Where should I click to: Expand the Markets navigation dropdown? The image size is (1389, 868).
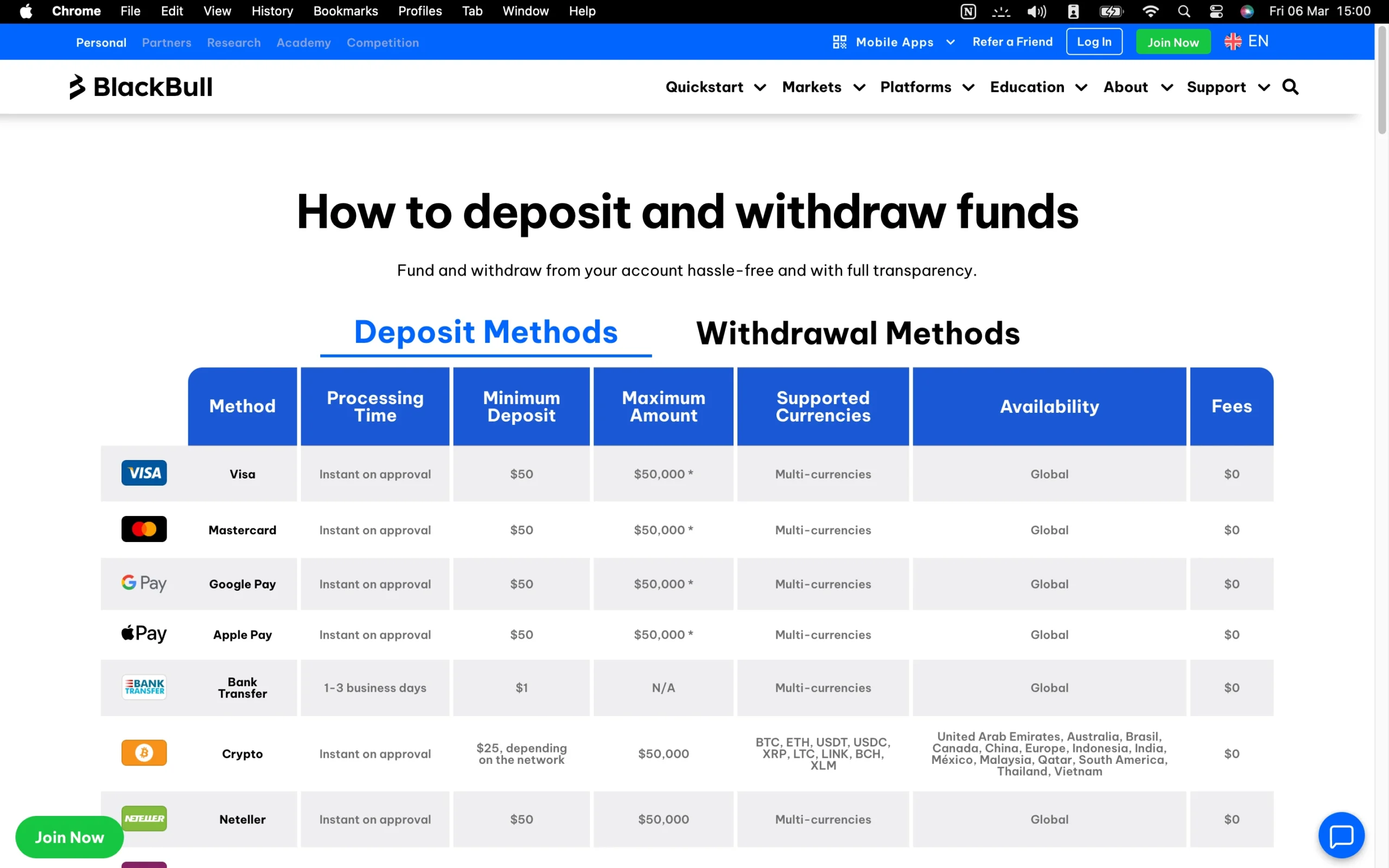812,87
